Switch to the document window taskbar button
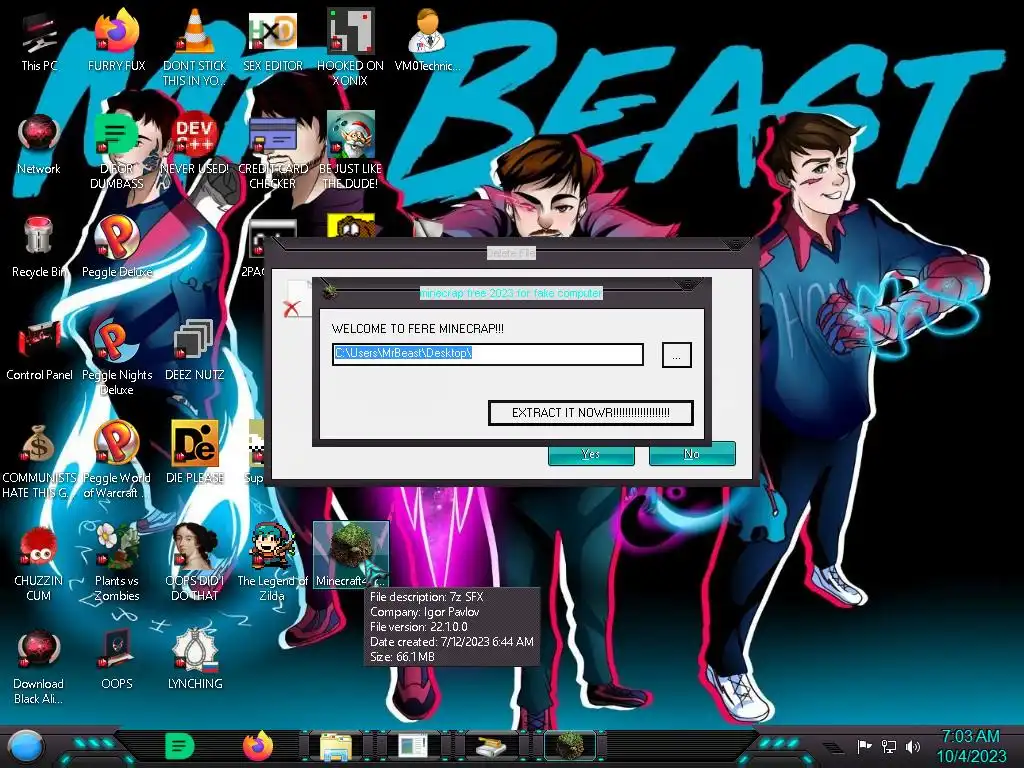The image size is (1024, 768). pos(413,746)
